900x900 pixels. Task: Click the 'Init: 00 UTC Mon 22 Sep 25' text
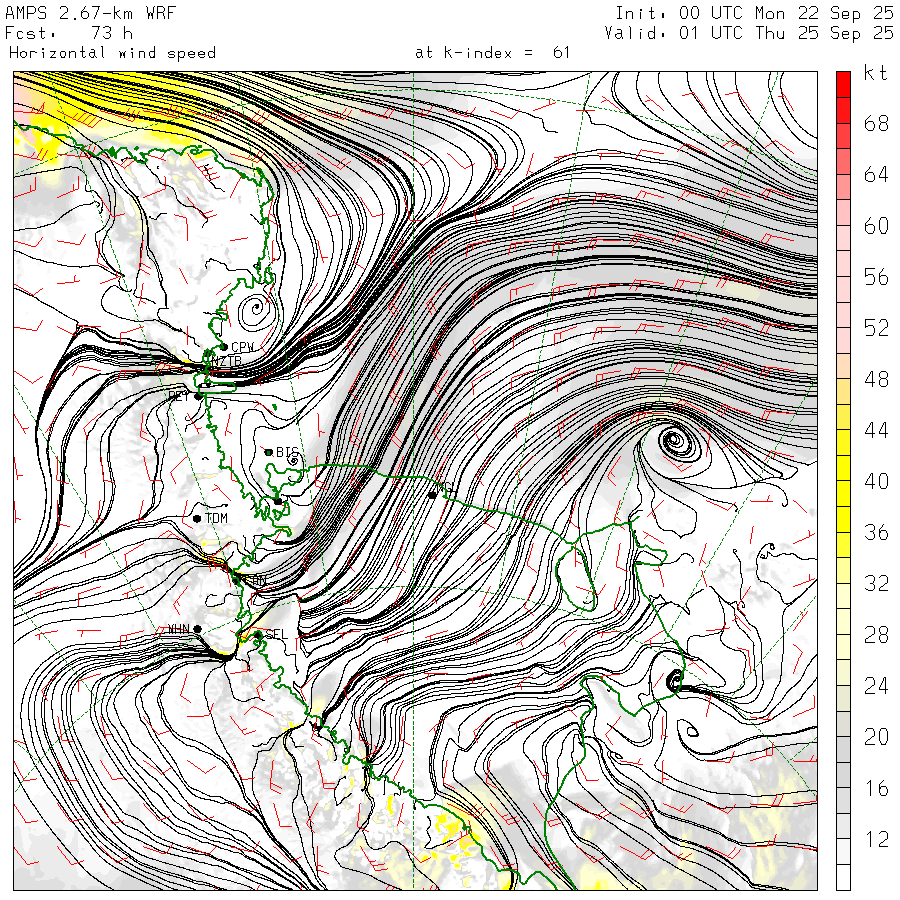[x=754, y=13]
